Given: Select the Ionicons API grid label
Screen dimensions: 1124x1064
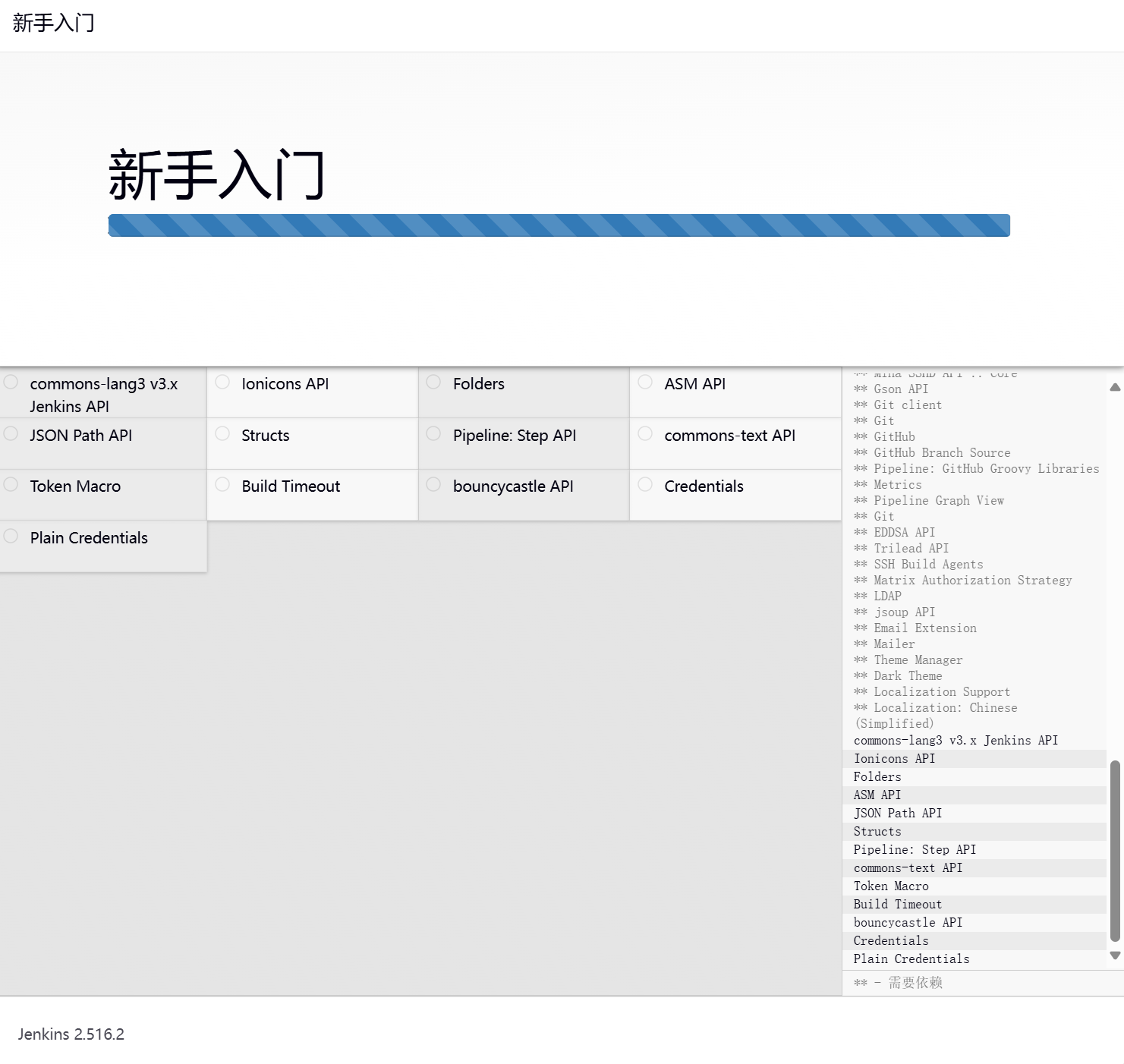Looking at the screenshot, I should click(285, 384).
